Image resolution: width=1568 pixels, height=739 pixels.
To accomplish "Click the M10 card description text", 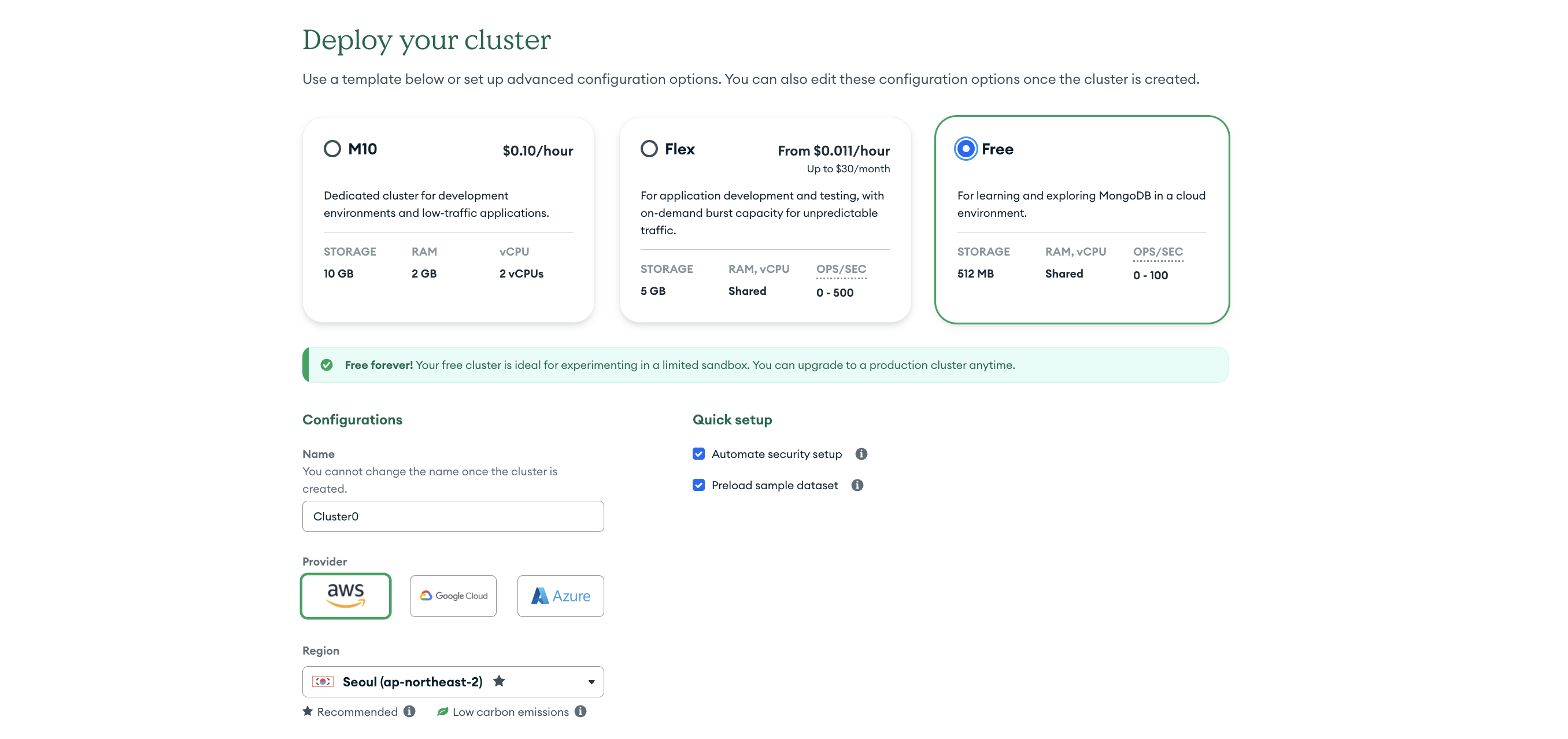I will tap(437, 204).
